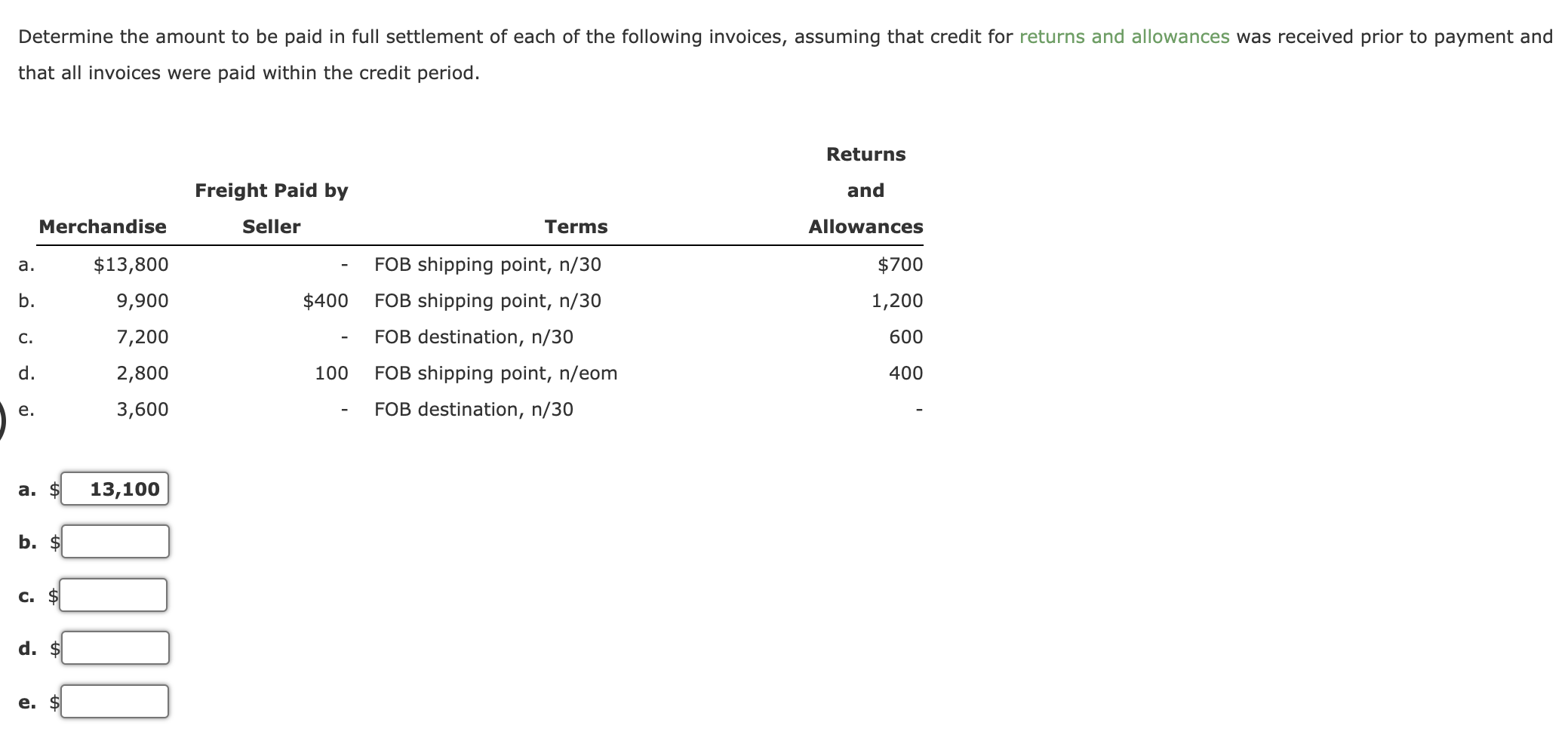Click the $13,800 merchandise amount
Image resolution: width=1568 pixels, height=747 pixels.
click(131, 265)
